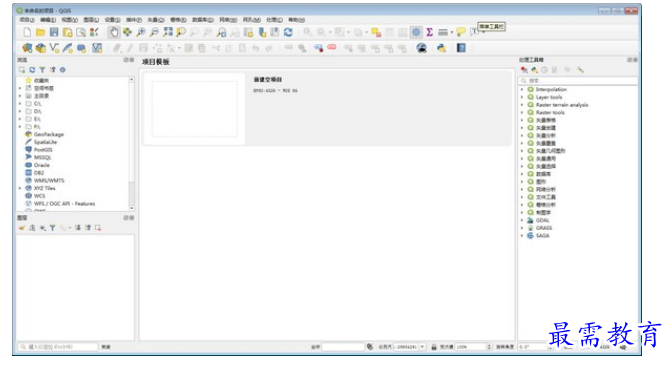This screenshot has width=670, height=366.
Task: Select the Zoom Out magnifier tool
Action: [x=154, y=32]
